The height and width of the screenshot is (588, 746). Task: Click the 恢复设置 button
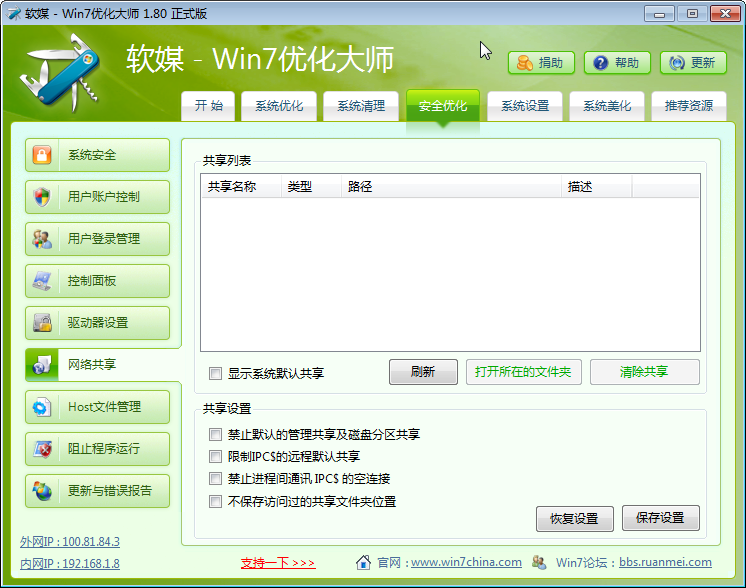[575, 519]
